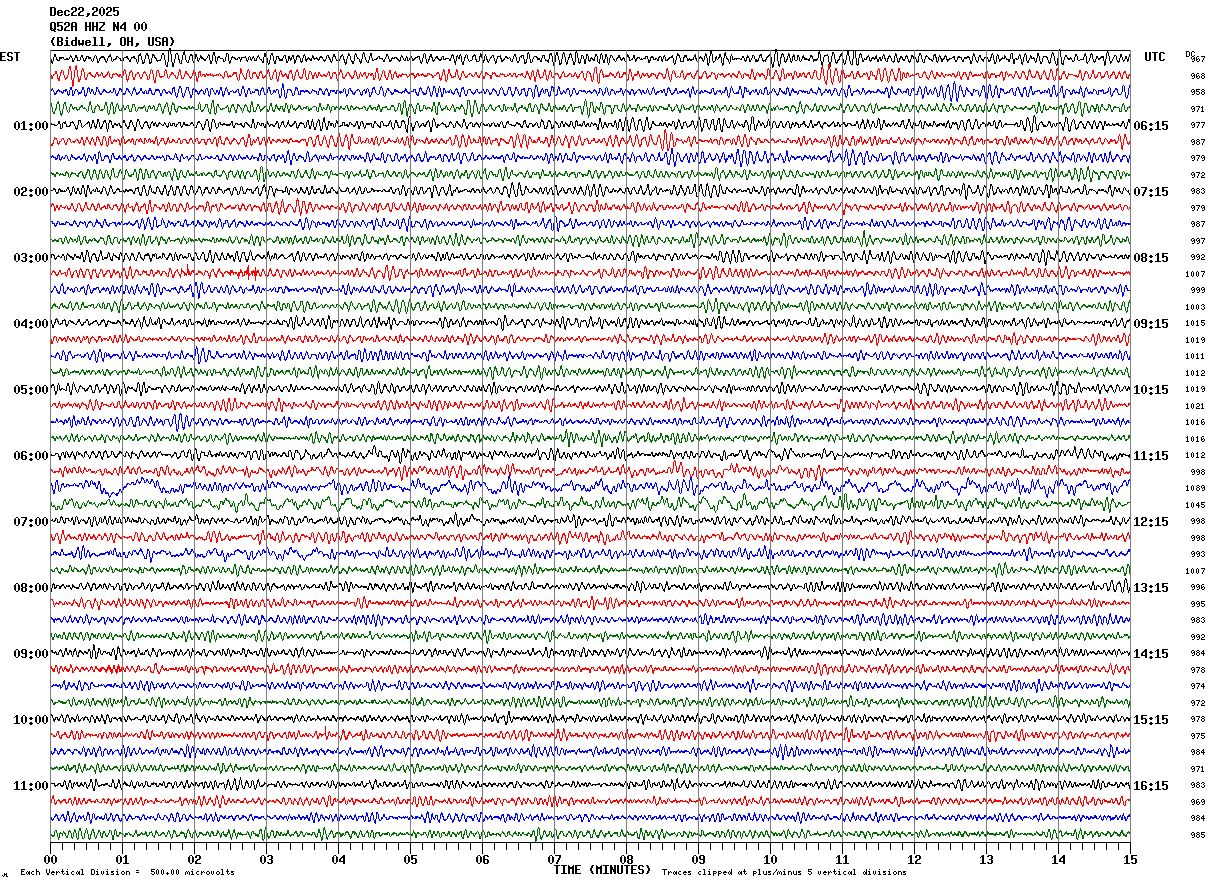Click the 10:15 UTC time label
Image resolution: width=1210 pixels, height=886 pixels.
(1151, 390)
